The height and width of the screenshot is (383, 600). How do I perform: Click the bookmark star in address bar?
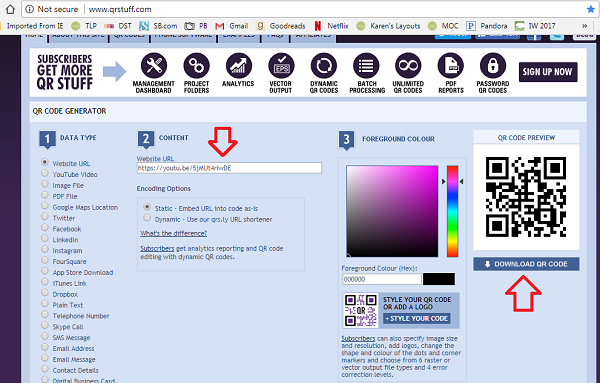(591, 9)
